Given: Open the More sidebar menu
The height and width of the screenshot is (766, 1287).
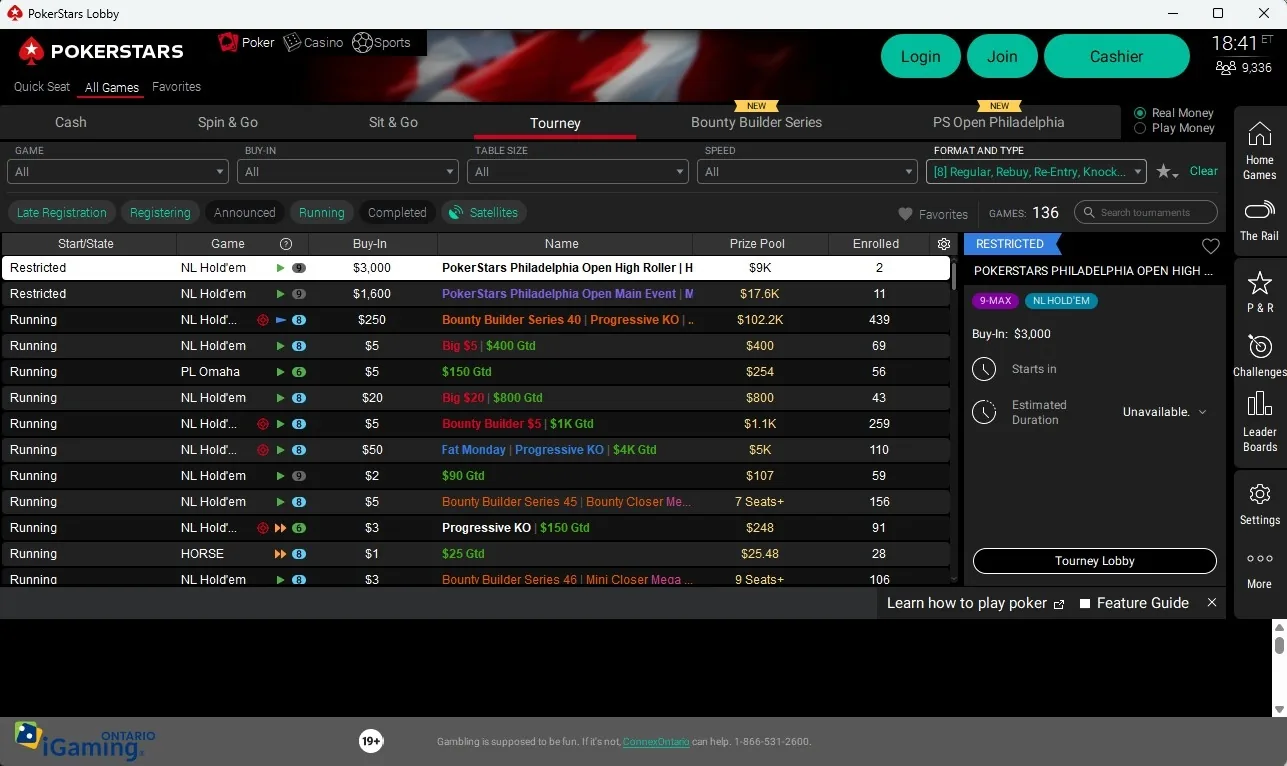Looking at the screenshot, I should point(1259,567).
